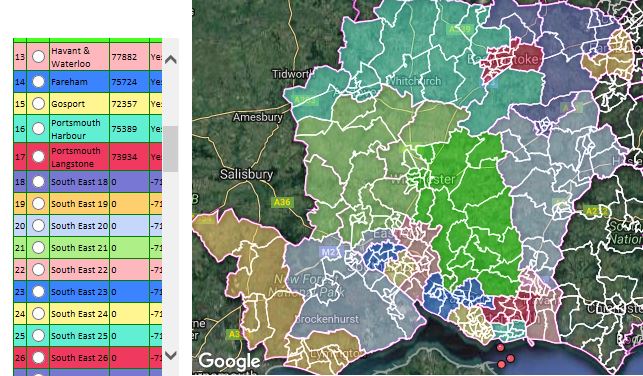The image size is (643, 376).
Task: Click the South East 25 name cell
Action: point(80,336)
